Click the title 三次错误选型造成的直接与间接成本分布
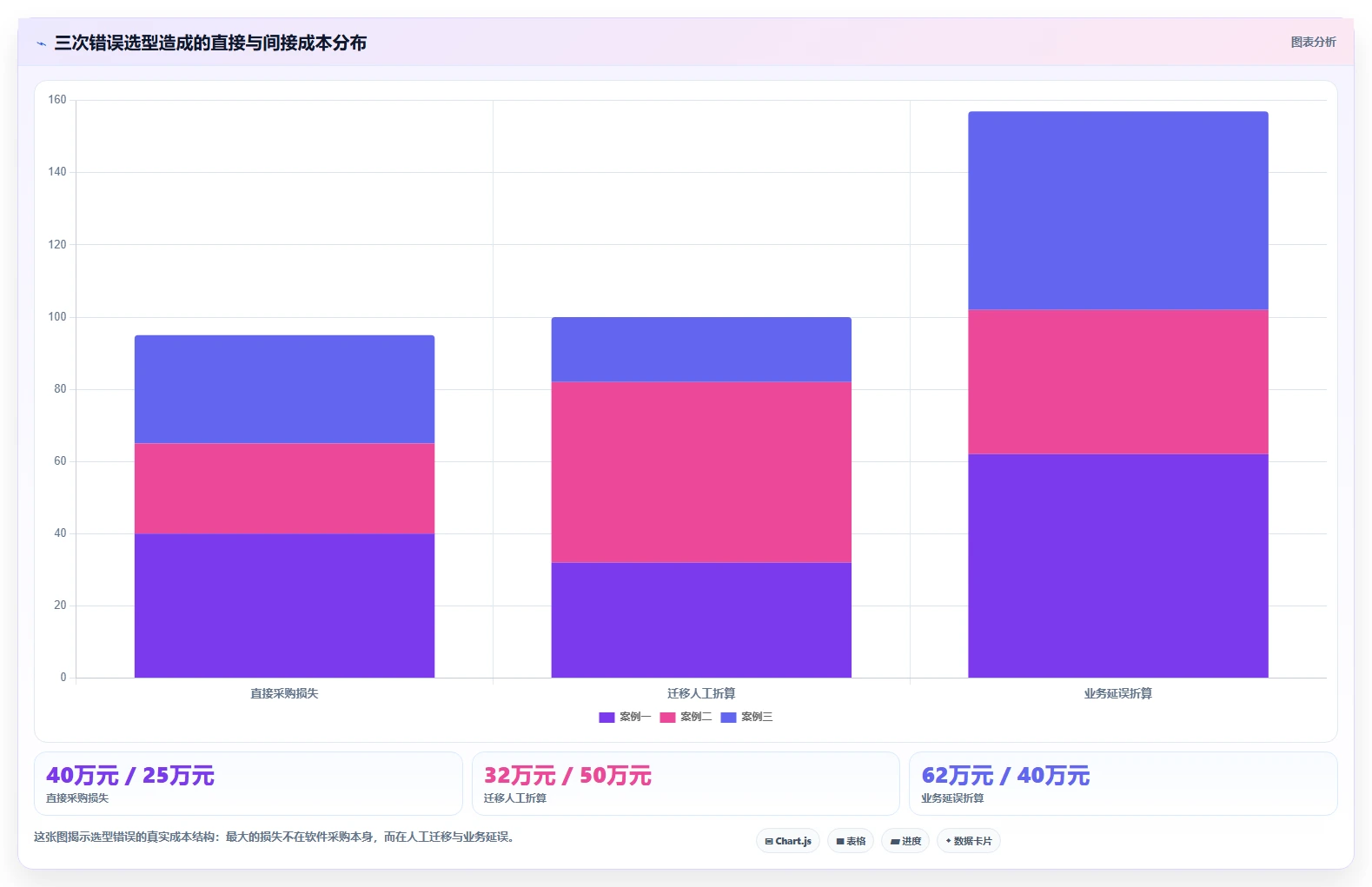The width and height of the screenshot is (1372, 887). pos(210,43)
